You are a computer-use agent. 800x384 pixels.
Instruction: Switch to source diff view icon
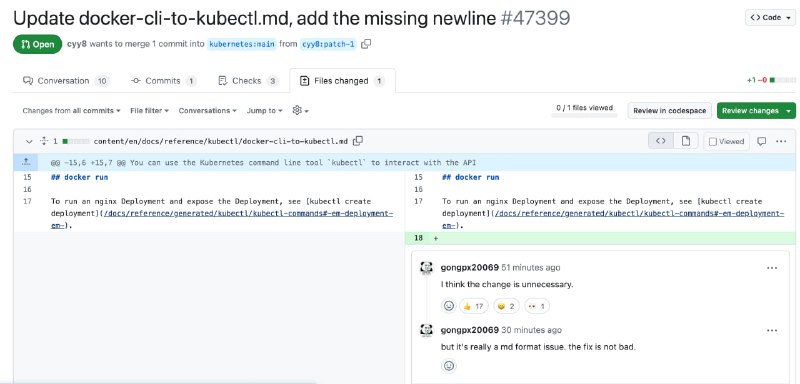point(661,141)
